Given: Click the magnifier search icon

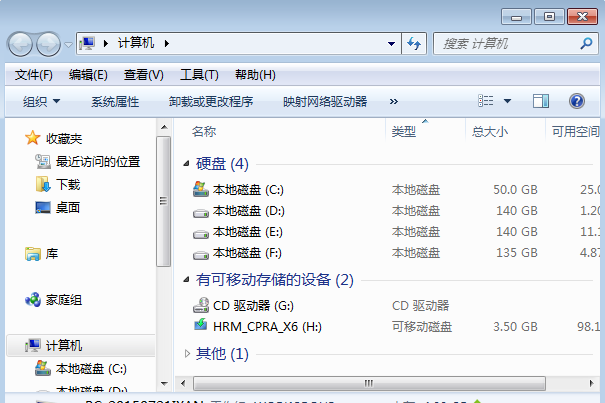Looking at the screenshot, I should coord(586,43).
